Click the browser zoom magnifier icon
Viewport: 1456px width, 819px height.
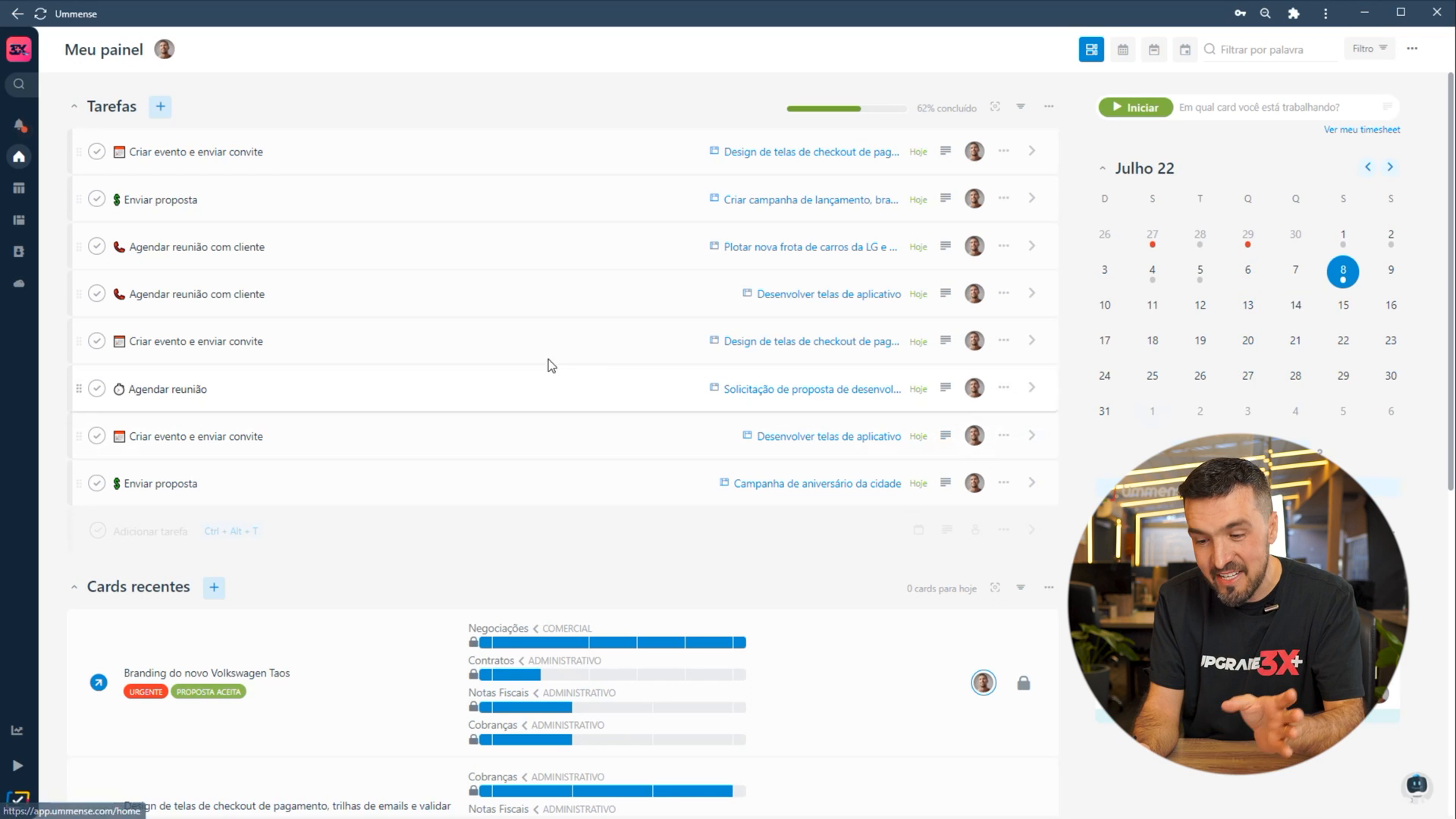(x=1266, y=14)
